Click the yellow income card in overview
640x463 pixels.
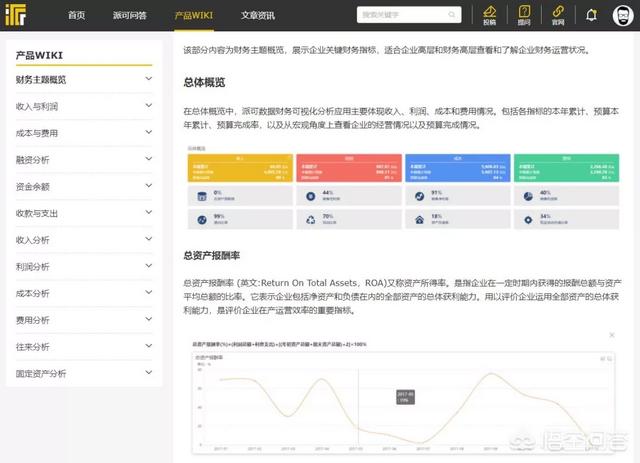[238, 168]
